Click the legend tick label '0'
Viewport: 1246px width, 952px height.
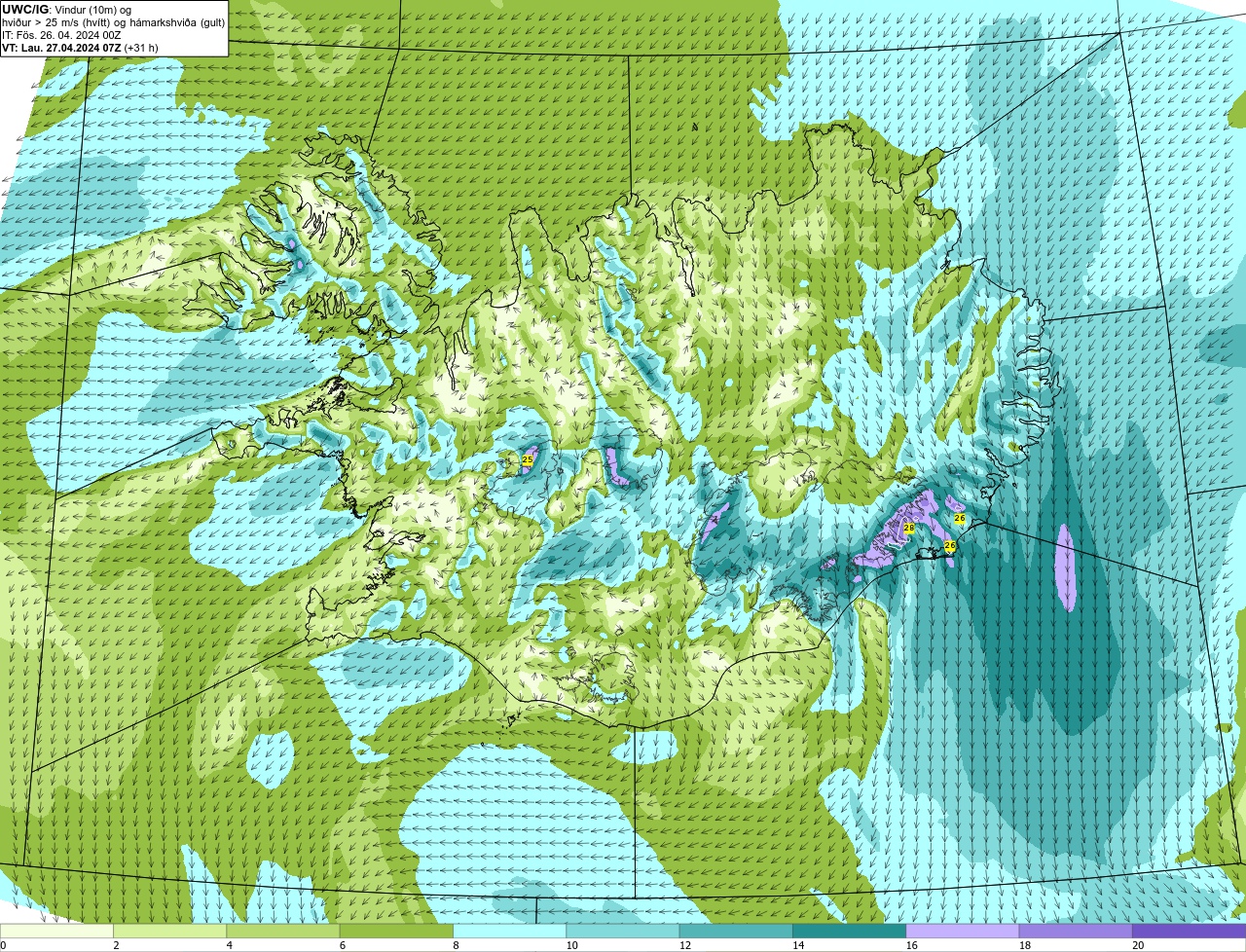coord(3,945)
